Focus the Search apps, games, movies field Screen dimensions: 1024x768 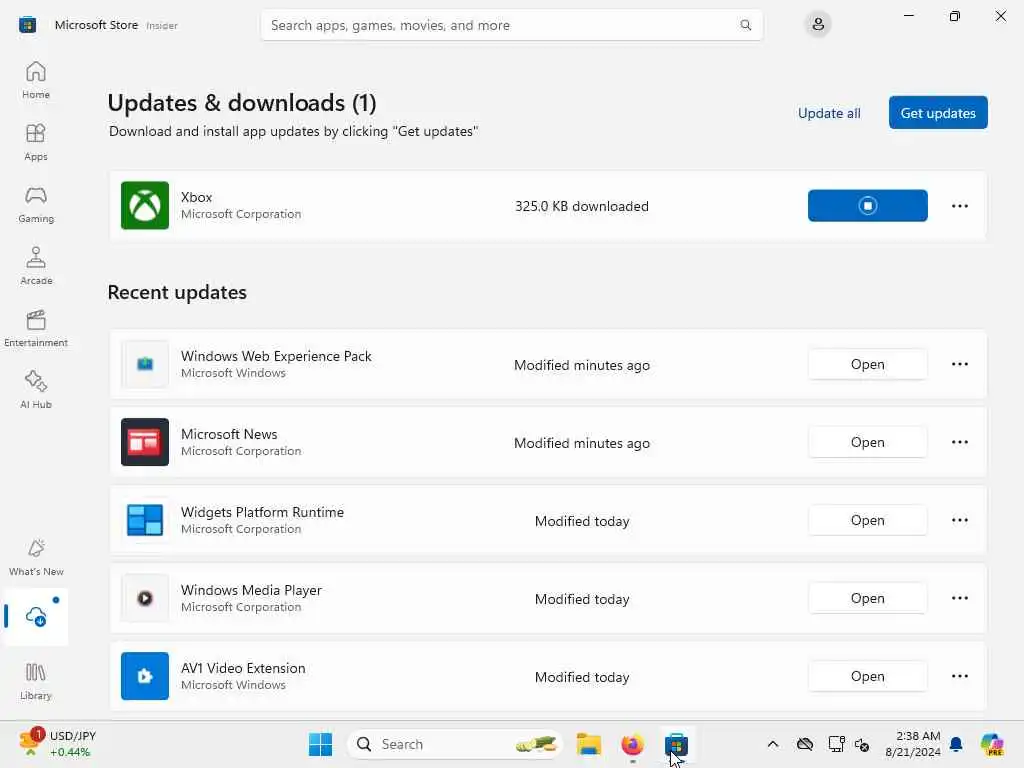click(x=511, y=25)
